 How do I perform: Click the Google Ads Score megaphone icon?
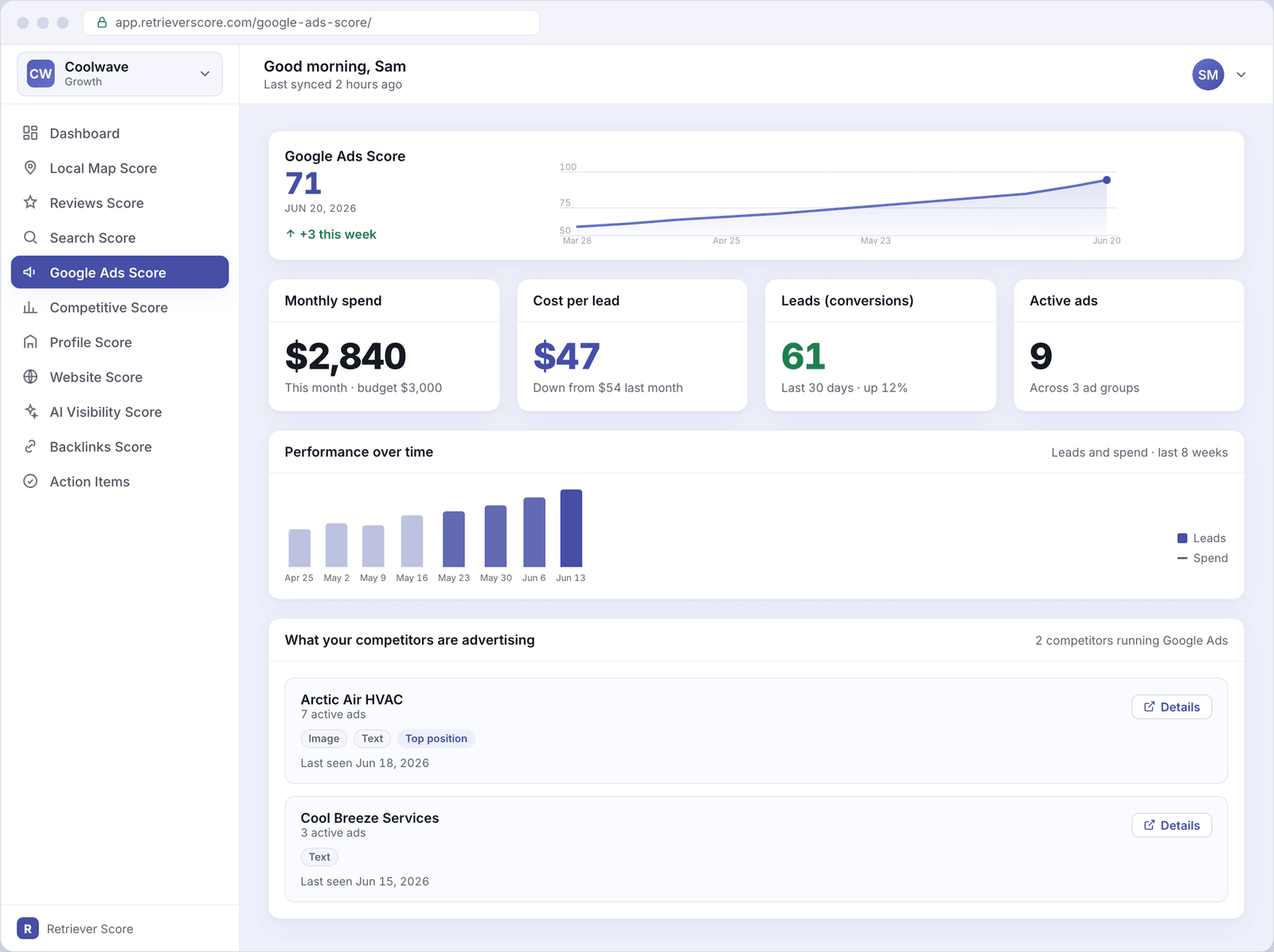point(30,272)
